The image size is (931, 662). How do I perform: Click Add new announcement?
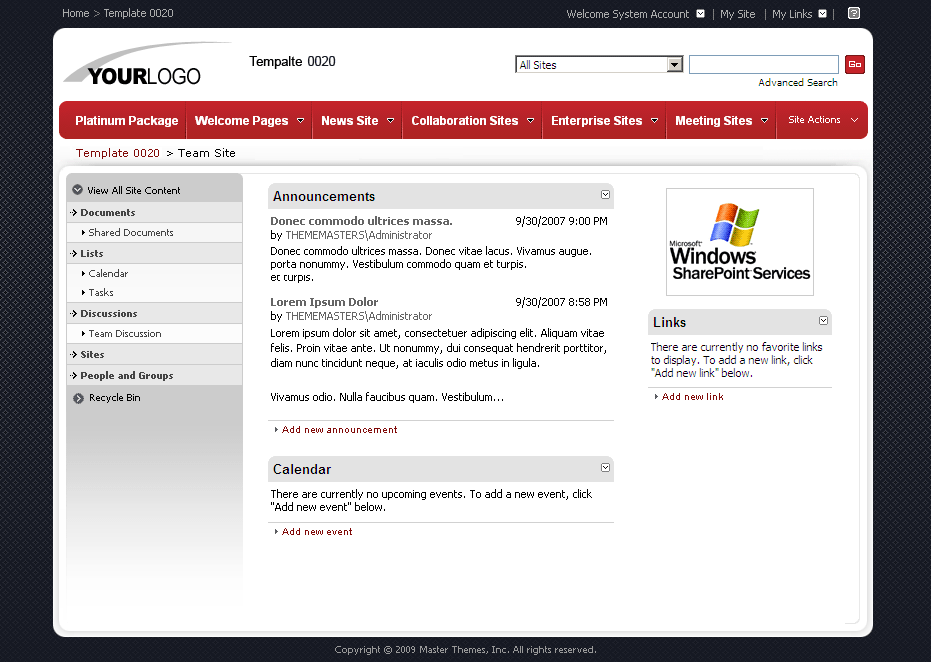pos(338,429)
